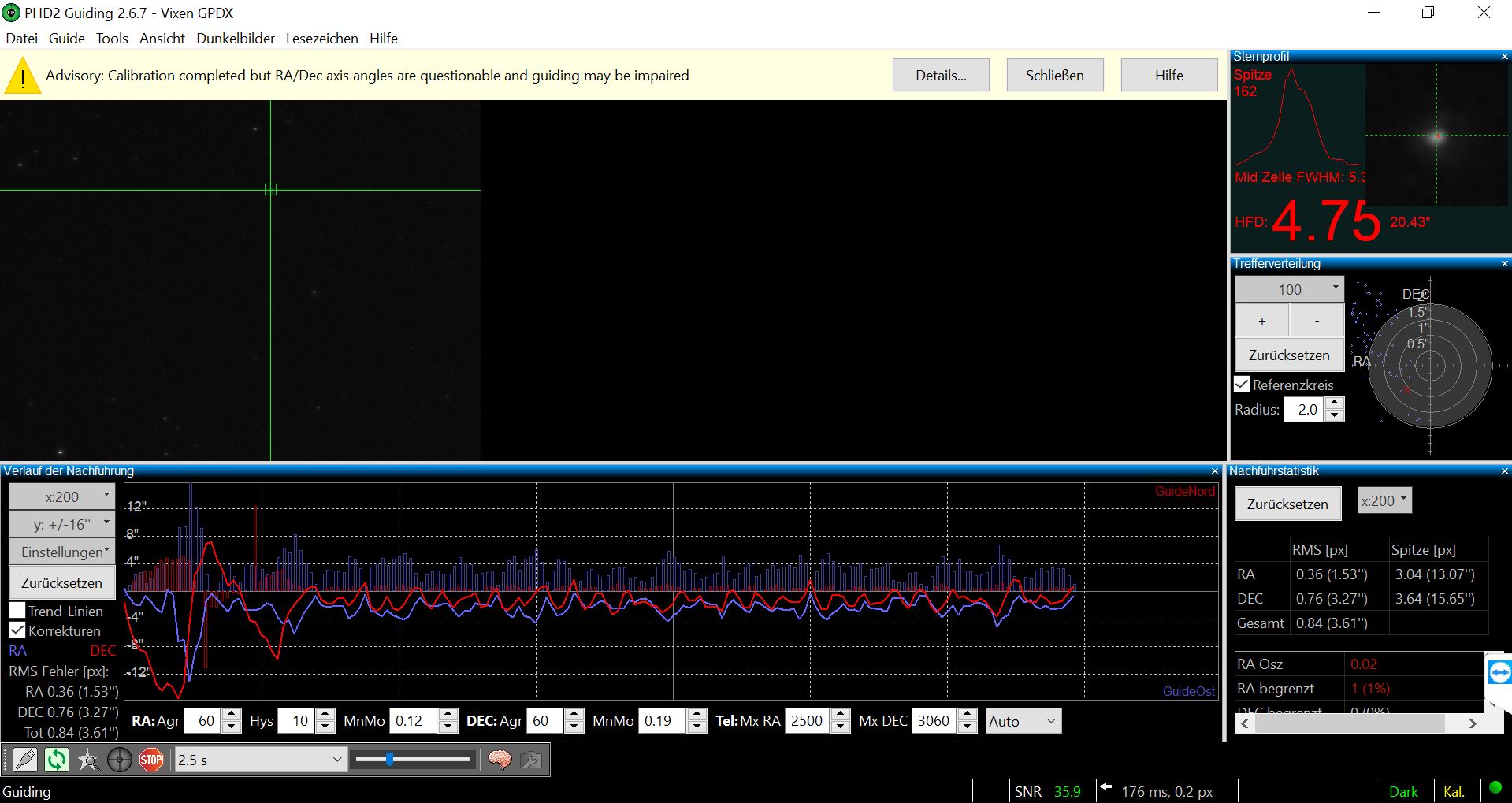
Task: Open the Auto DEC mode dropdown
Action: click(1023, 721)
